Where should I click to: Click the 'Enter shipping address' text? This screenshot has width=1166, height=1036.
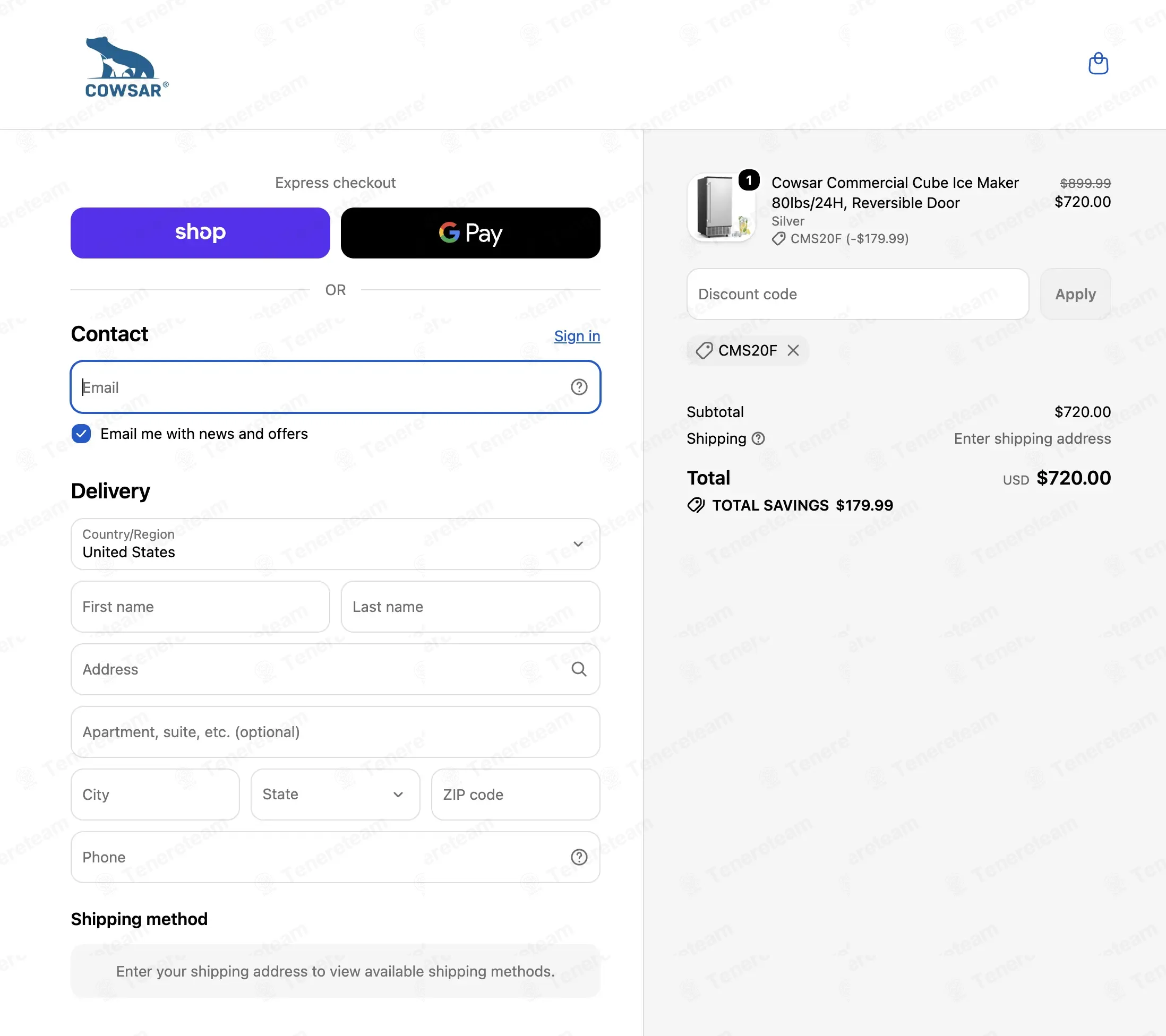coord(1032,438)
